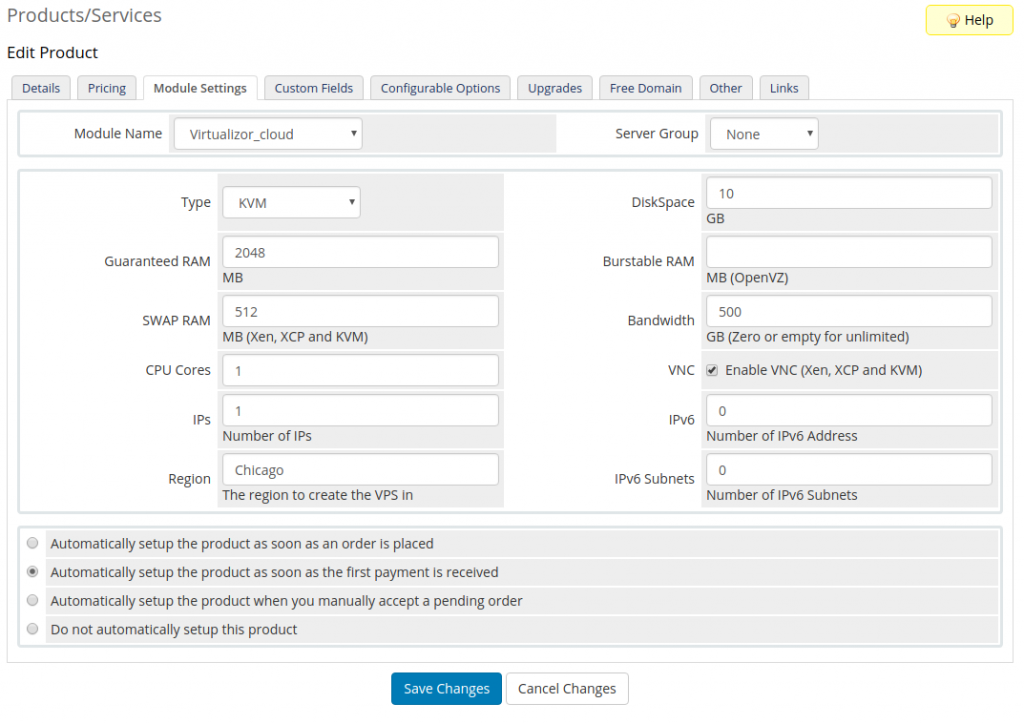Toggle the Enable VNC checkbox
This screenshot has height=724, width=1024.
point(712,370)
